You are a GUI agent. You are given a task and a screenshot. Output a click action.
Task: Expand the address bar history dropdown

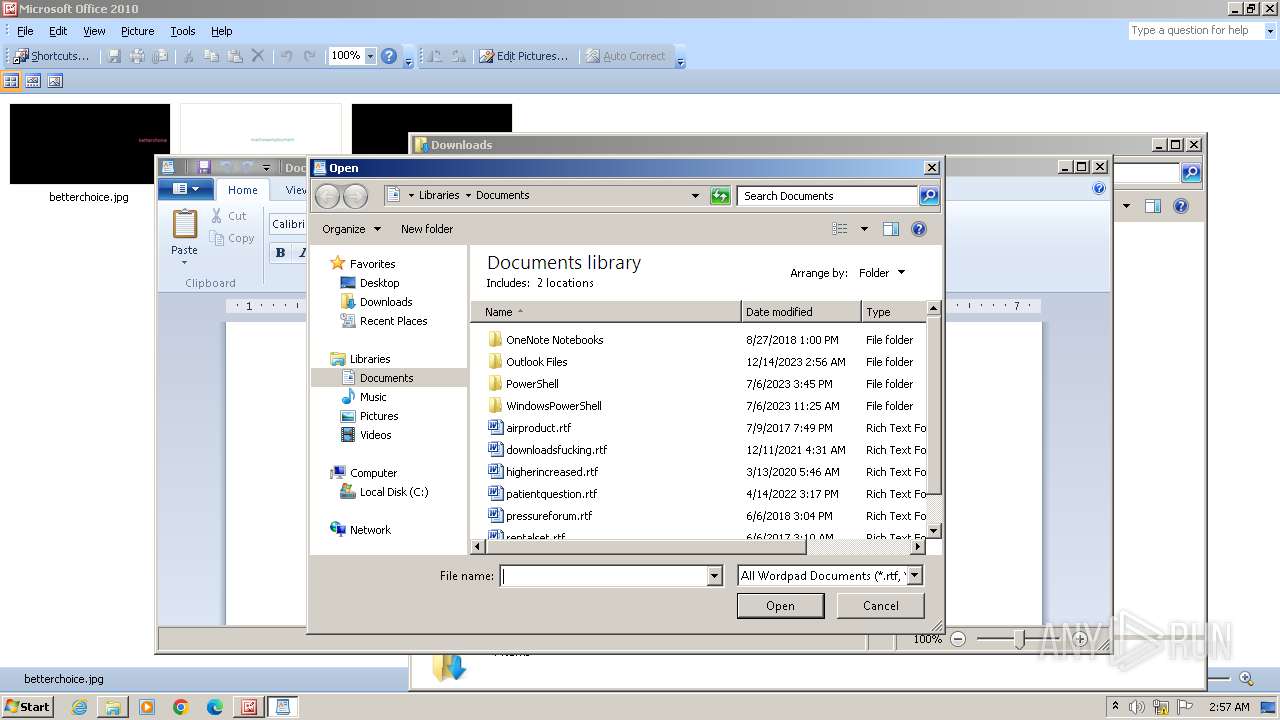coord(696,196)
